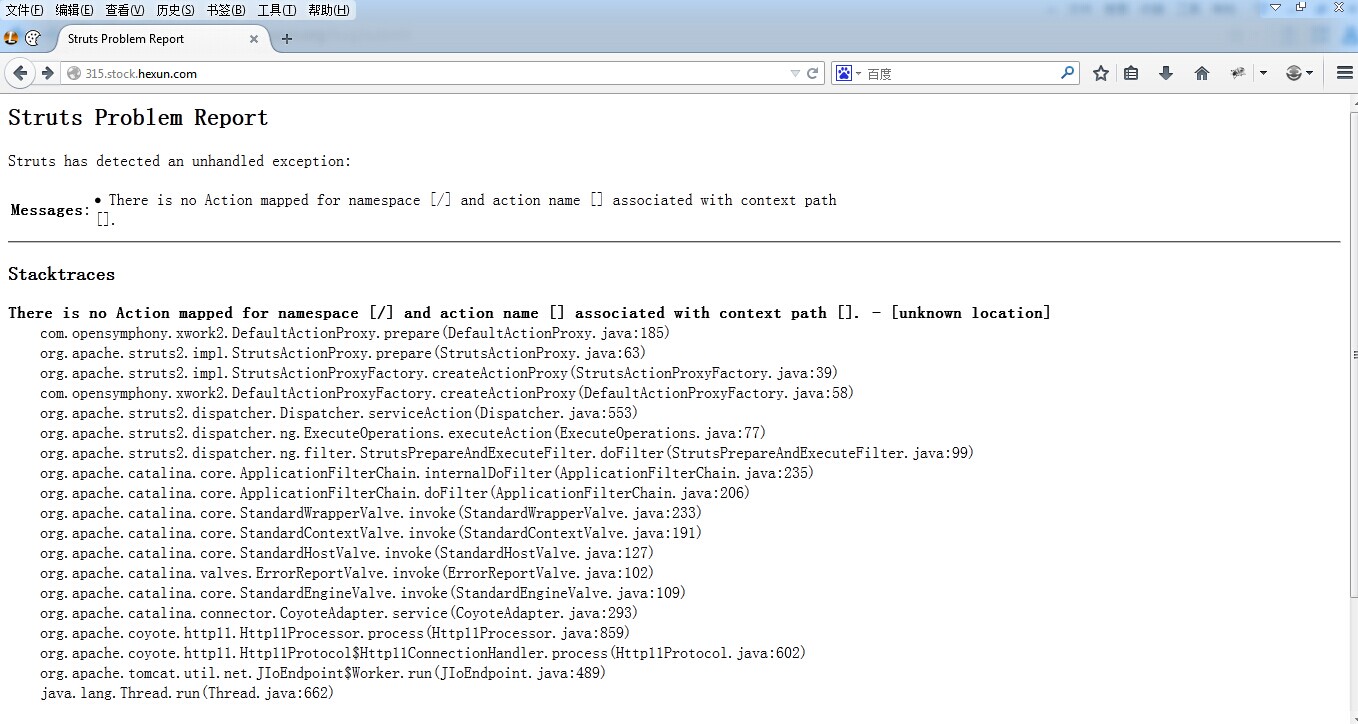
Task: Click the Baidu paw search engine icon
Action: click(x=844, y=73)
